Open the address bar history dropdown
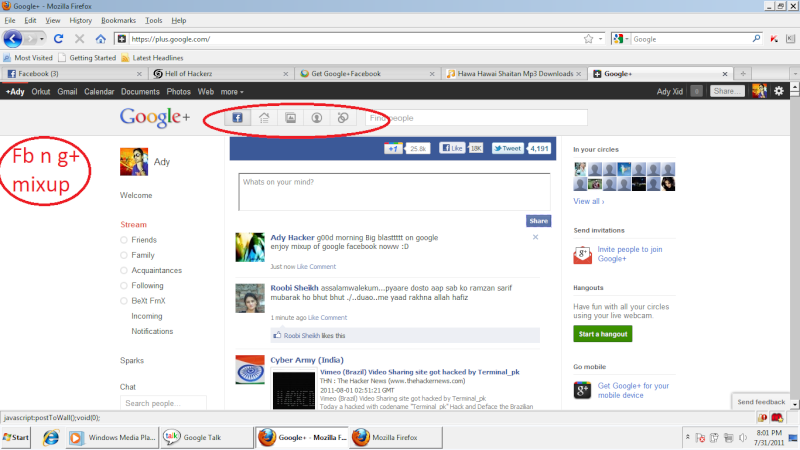This screenshot has height=450, width=800. click(601, 39)
